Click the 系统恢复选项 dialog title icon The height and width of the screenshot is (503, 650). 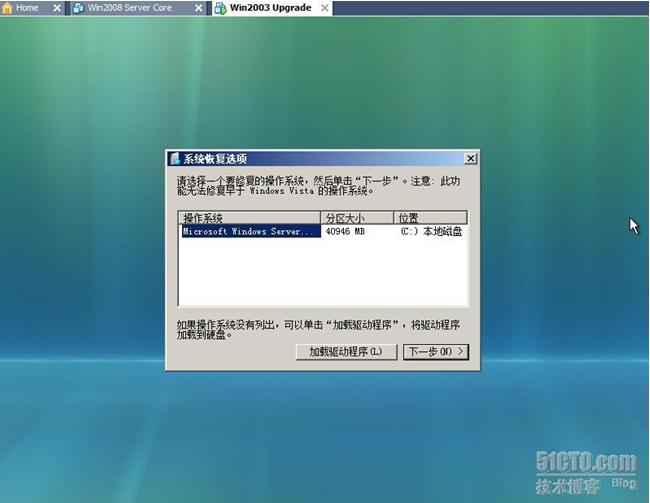175,158
